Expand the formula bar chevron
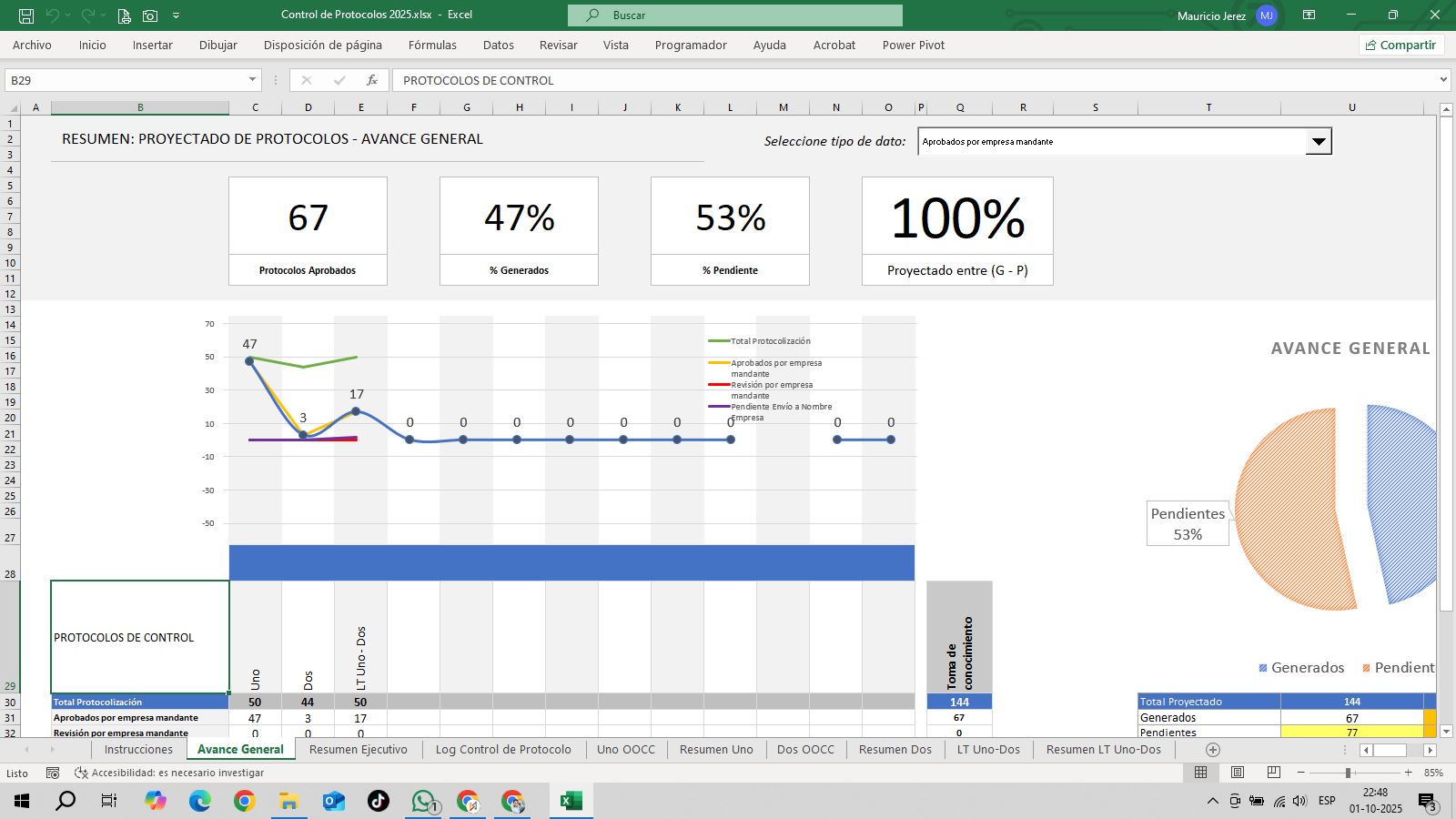The height and width of the screenshot is (819, 1456). point(1443,80)
